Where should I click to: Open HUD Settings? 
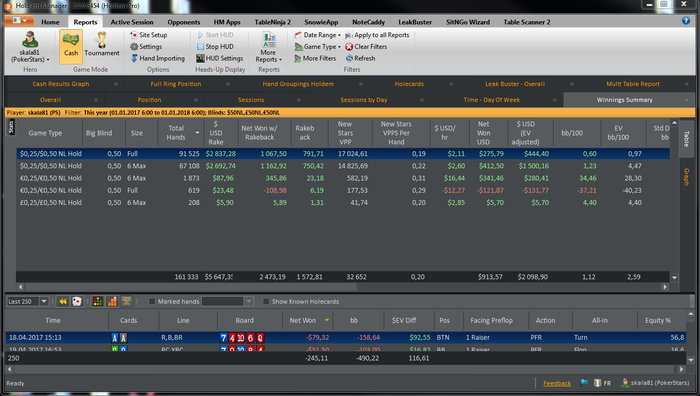pyautogui.click(x=220, y=58)
